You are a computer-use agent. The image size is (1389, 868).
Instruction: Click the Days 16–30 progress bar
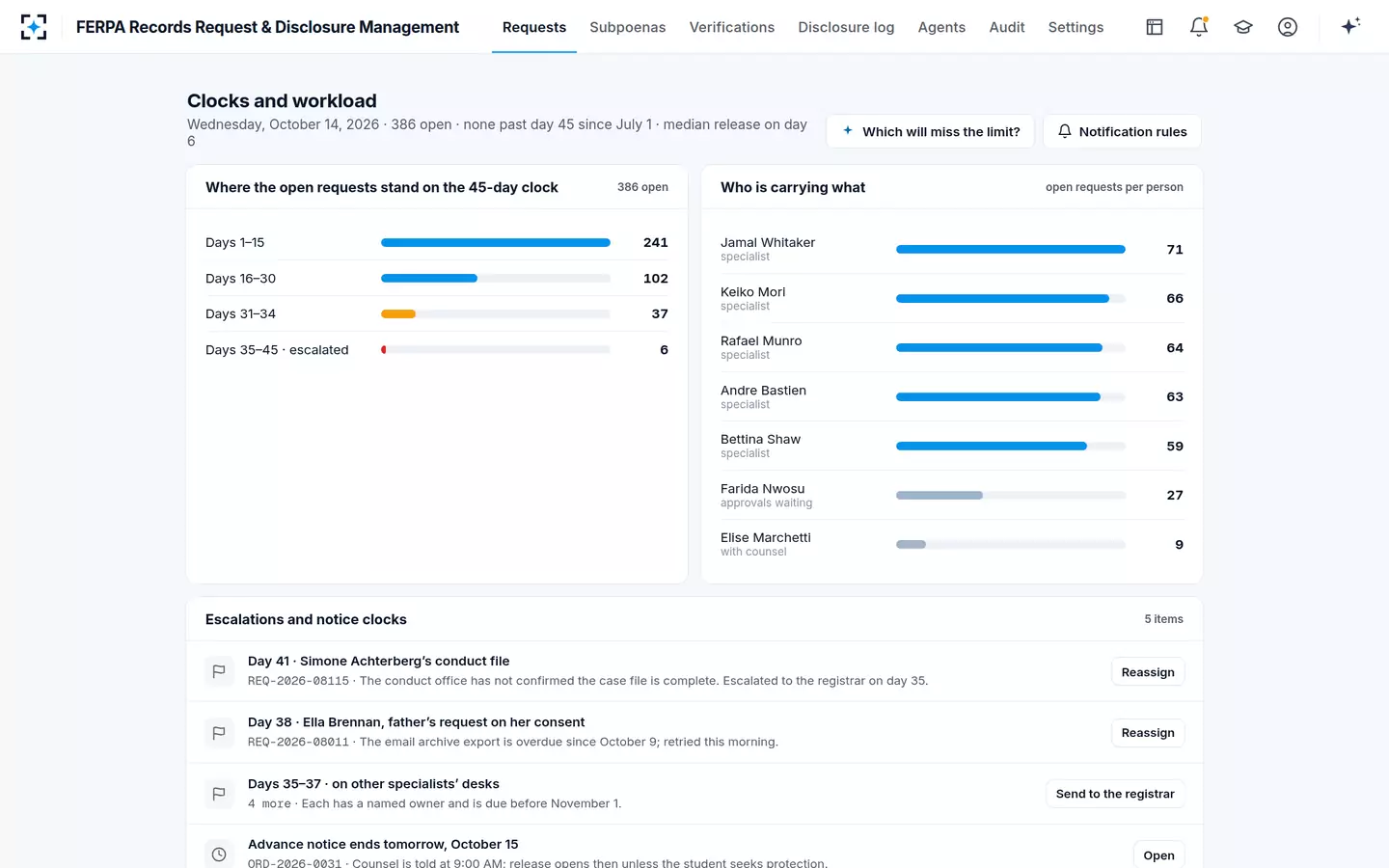496,279
